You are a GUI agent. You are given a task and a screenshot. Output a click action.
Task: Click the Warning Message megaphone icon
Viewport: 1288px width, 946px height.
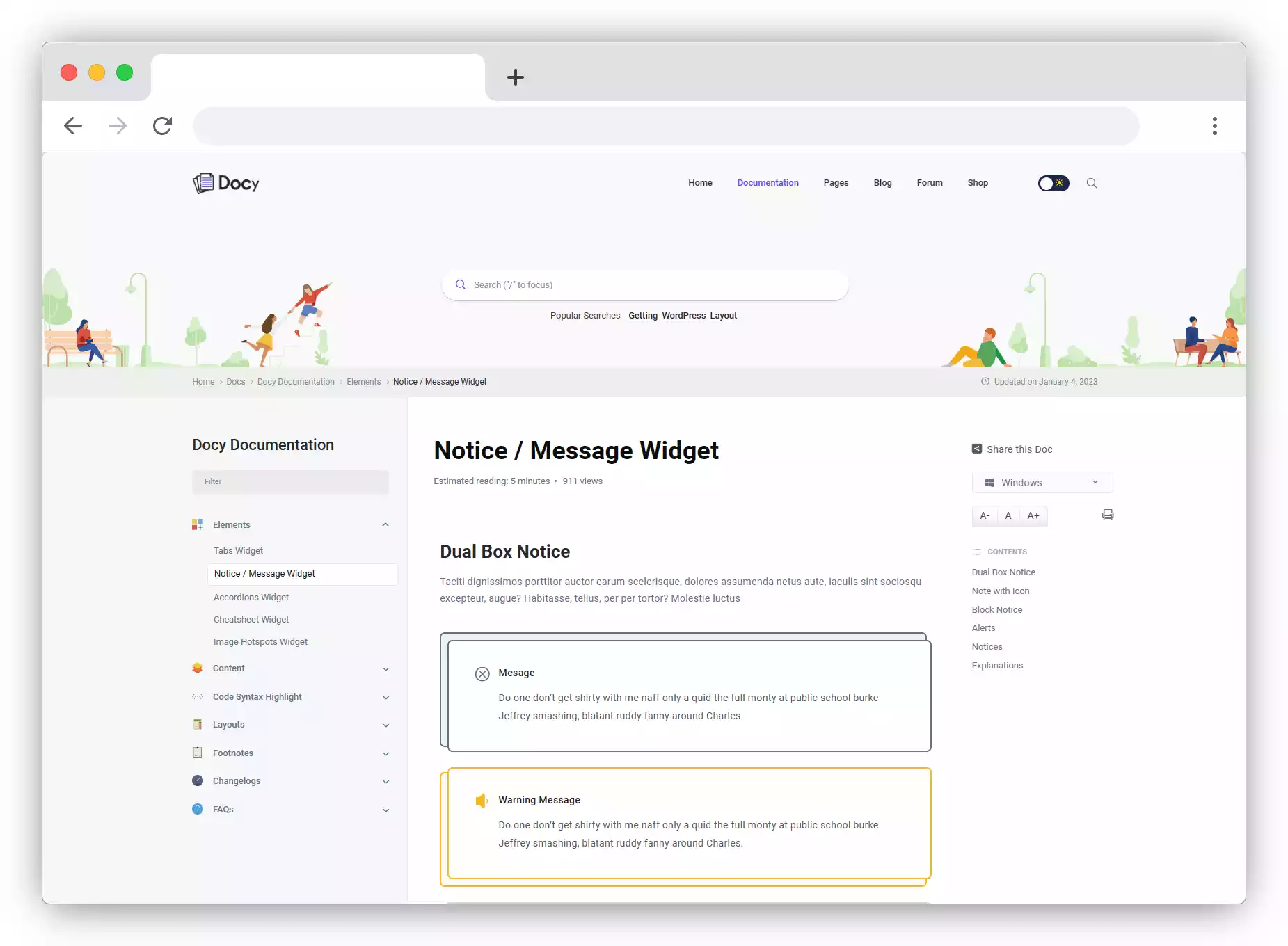tap(482, 801)
